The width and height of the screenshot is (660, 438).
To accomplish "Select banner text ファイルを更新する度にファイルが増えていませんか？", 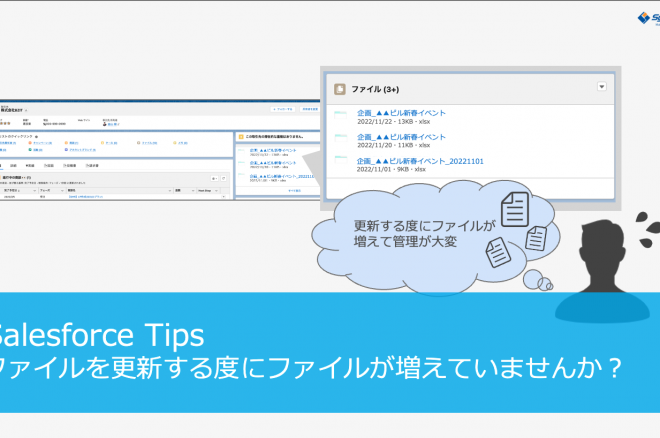I will (x=309, y=369).
